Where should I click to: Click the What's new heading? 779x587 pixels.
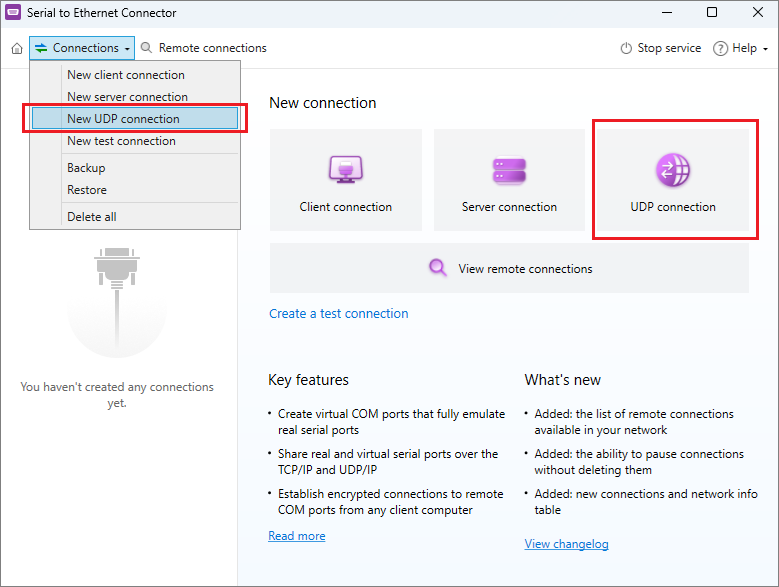tap(563, 380)
